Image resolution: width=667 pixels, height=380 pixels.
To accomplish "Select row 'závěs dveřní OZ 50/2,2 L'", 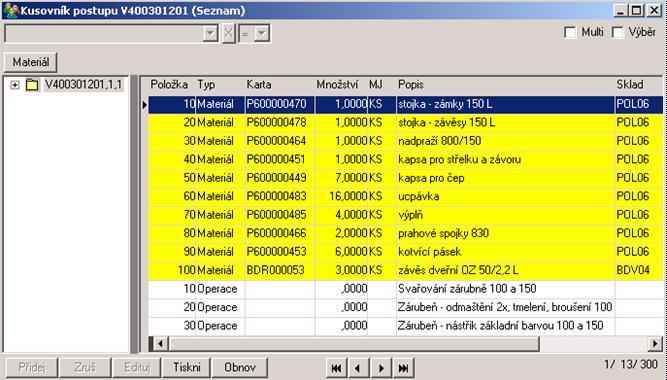I will click(405, 270).
